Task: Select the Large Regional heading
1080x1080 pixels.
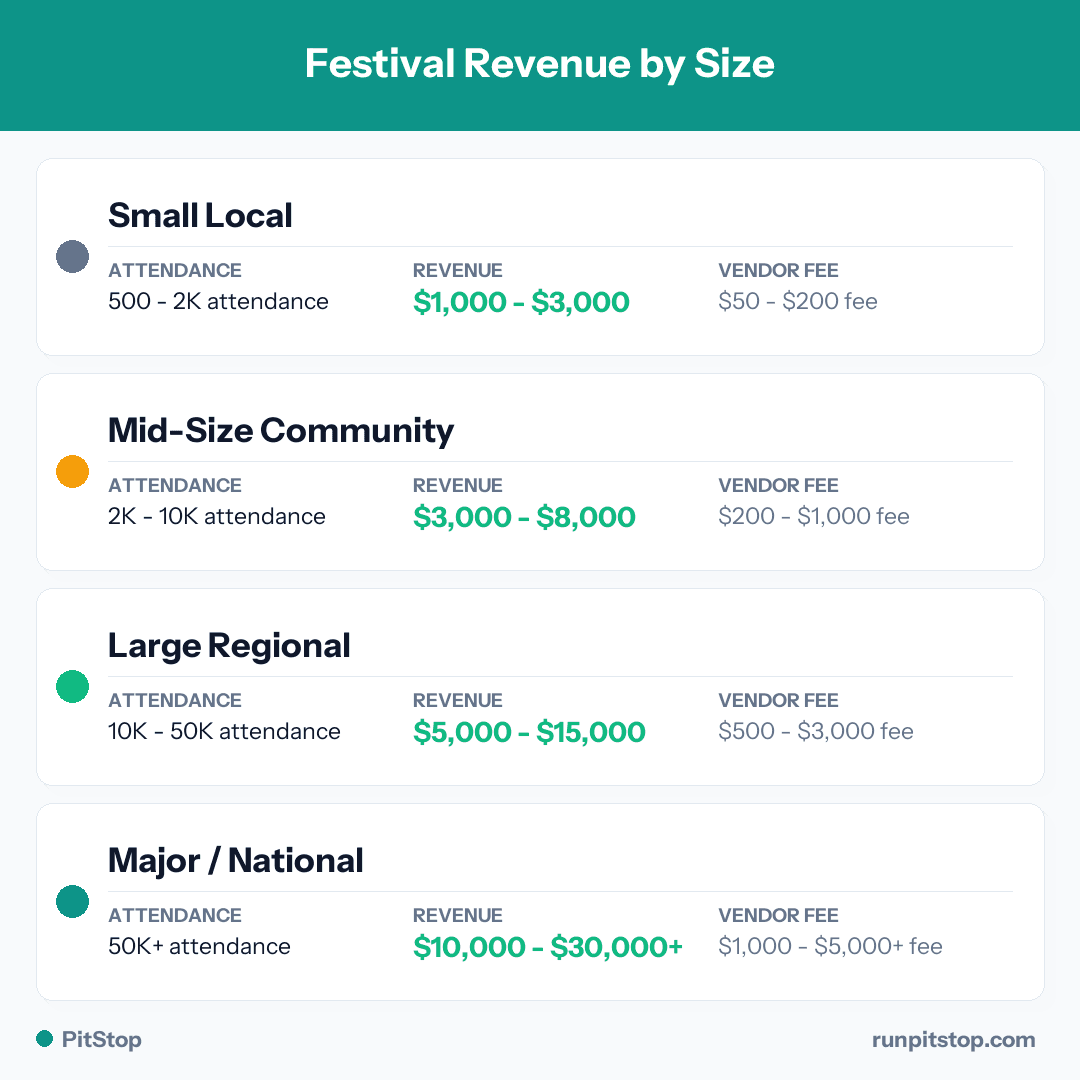Action: tap(229, 647)
